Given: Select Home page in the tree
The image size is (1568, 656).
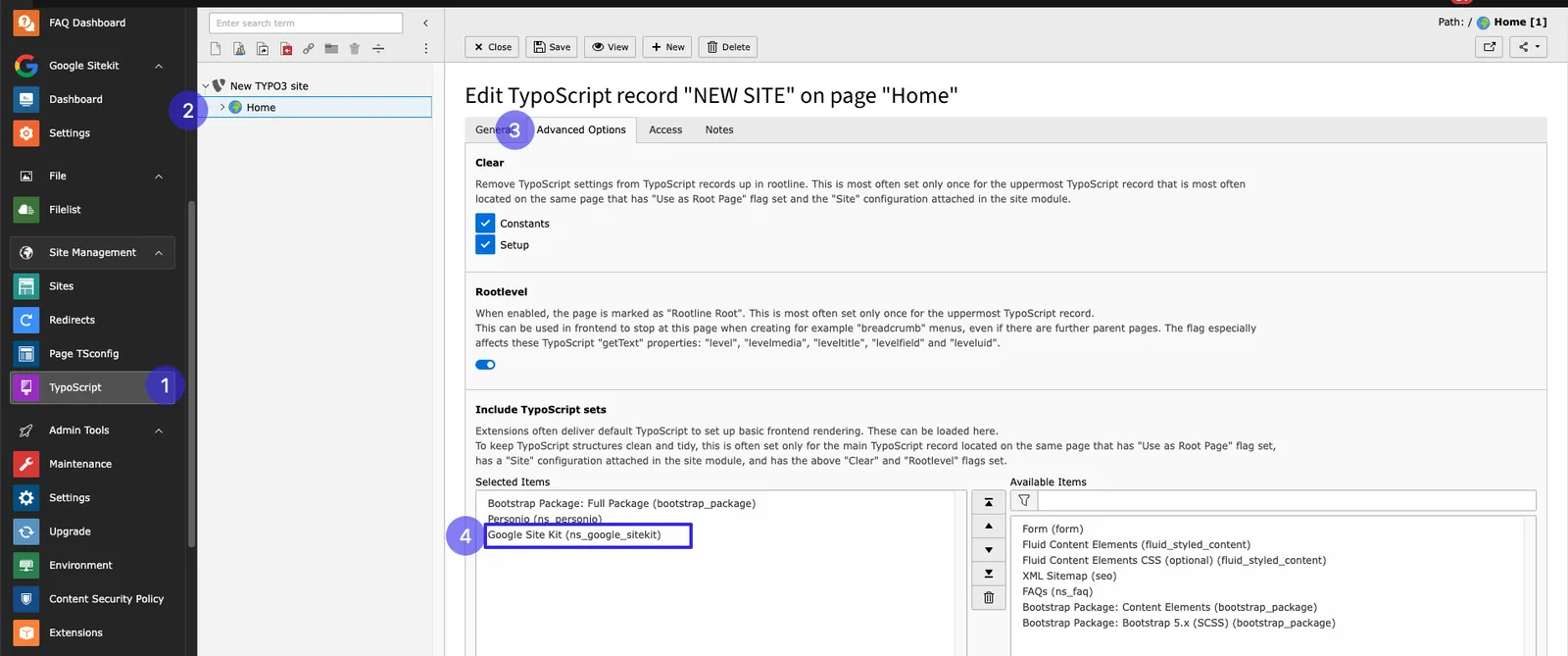Looking at the screenshot, I should click(261, 108).
